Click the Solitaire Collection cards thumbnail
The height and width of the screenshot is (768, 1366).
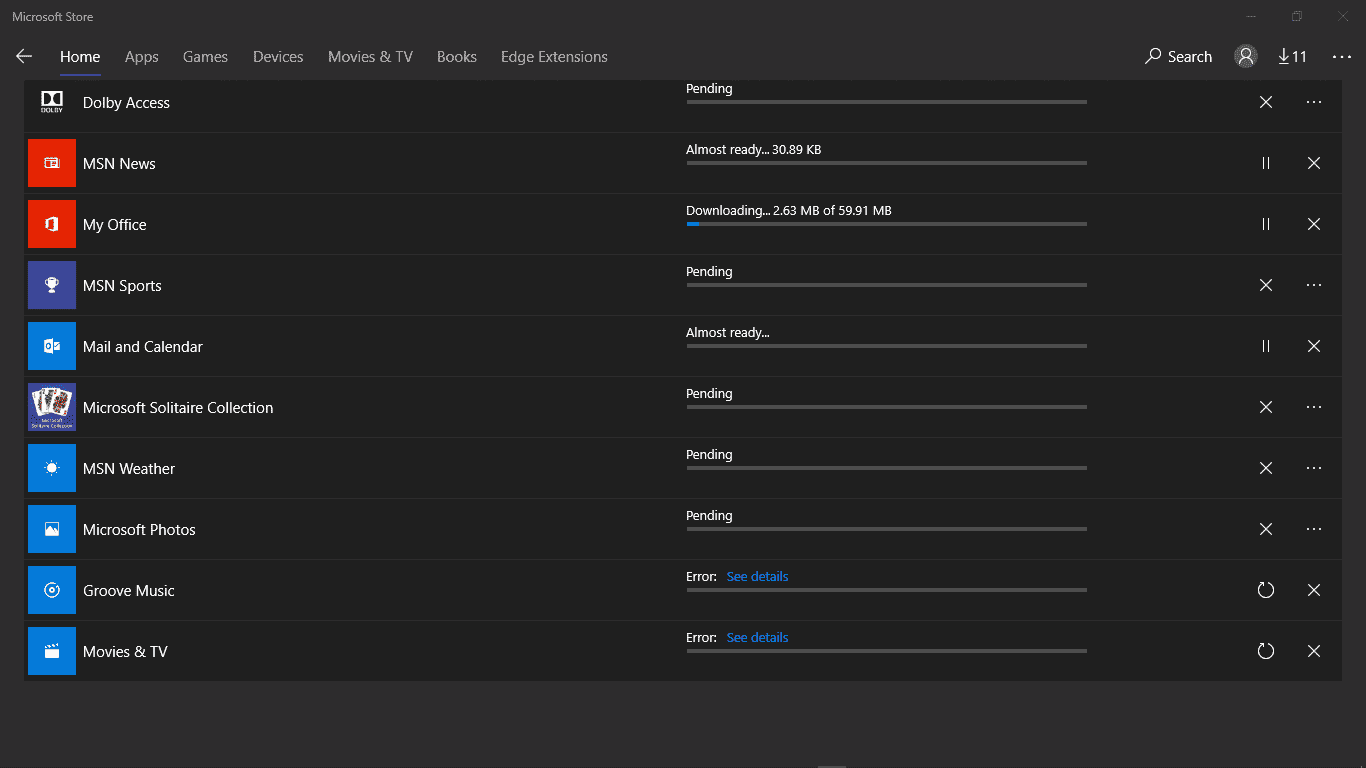tap(52, 407)
